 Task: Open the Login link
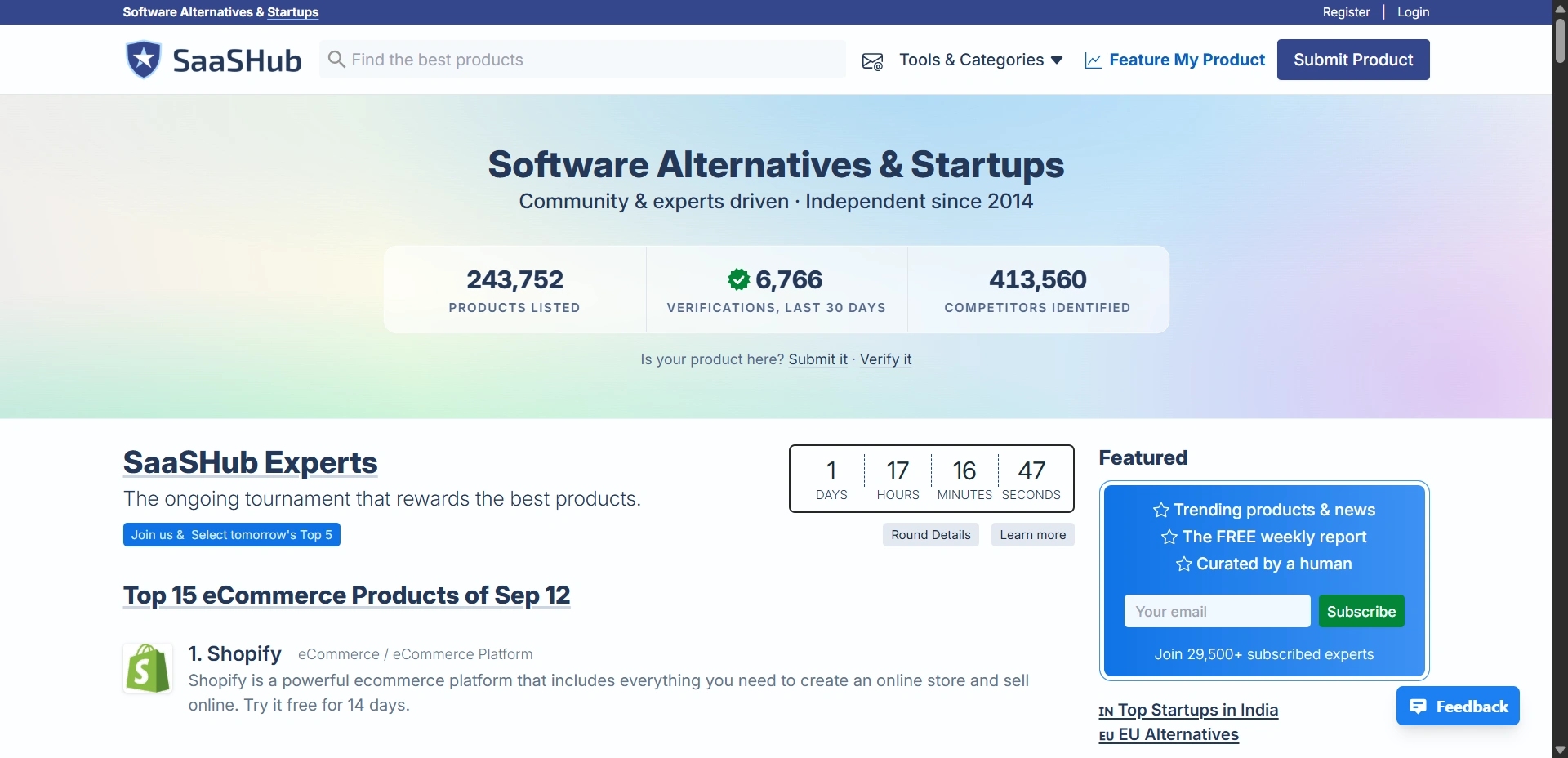tap(1413, 12)
